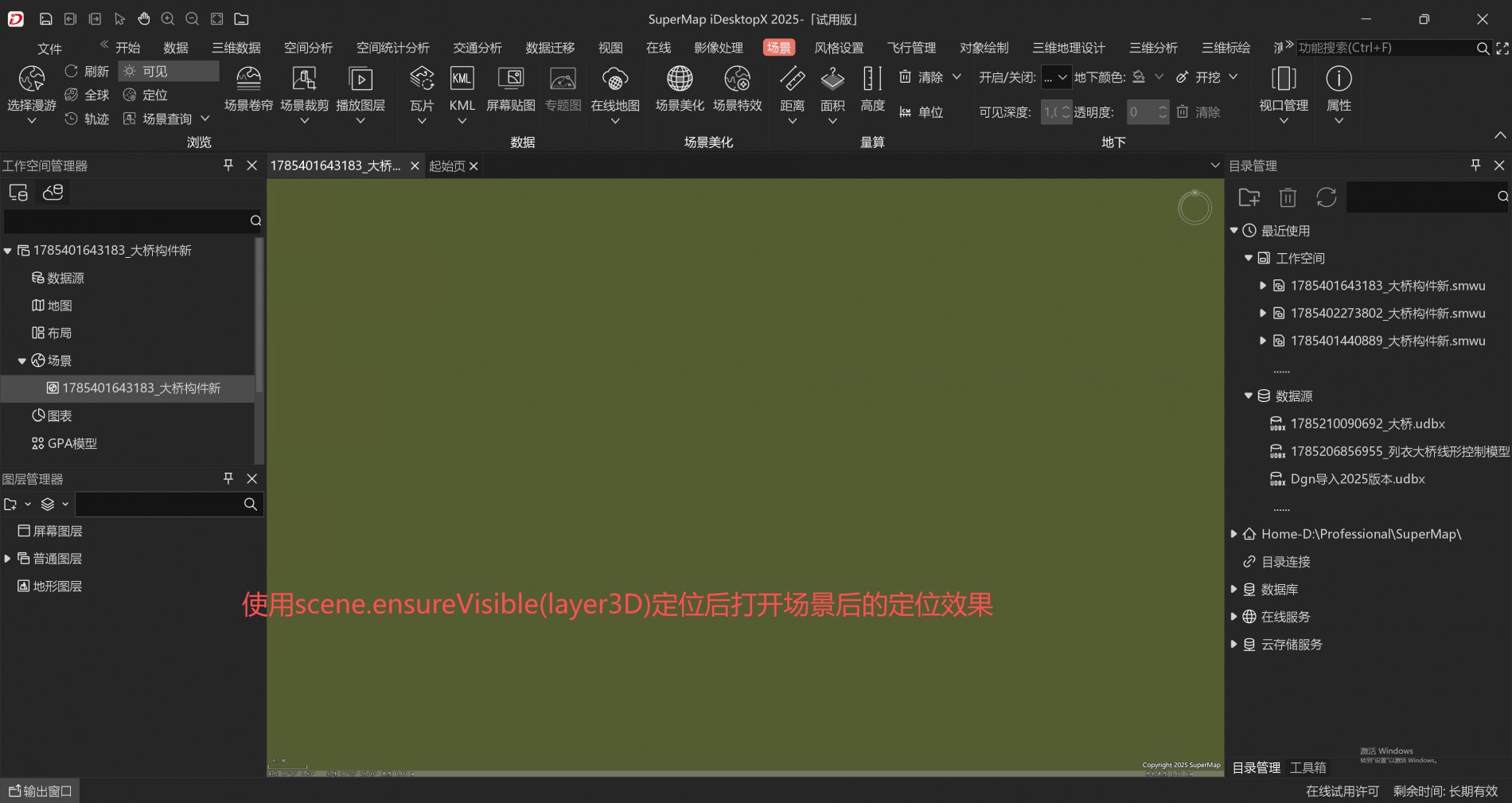Viewport: 1512px width, 803px height.
Task: Select the 距离 distance measure tool
Action: pos(793,96)
